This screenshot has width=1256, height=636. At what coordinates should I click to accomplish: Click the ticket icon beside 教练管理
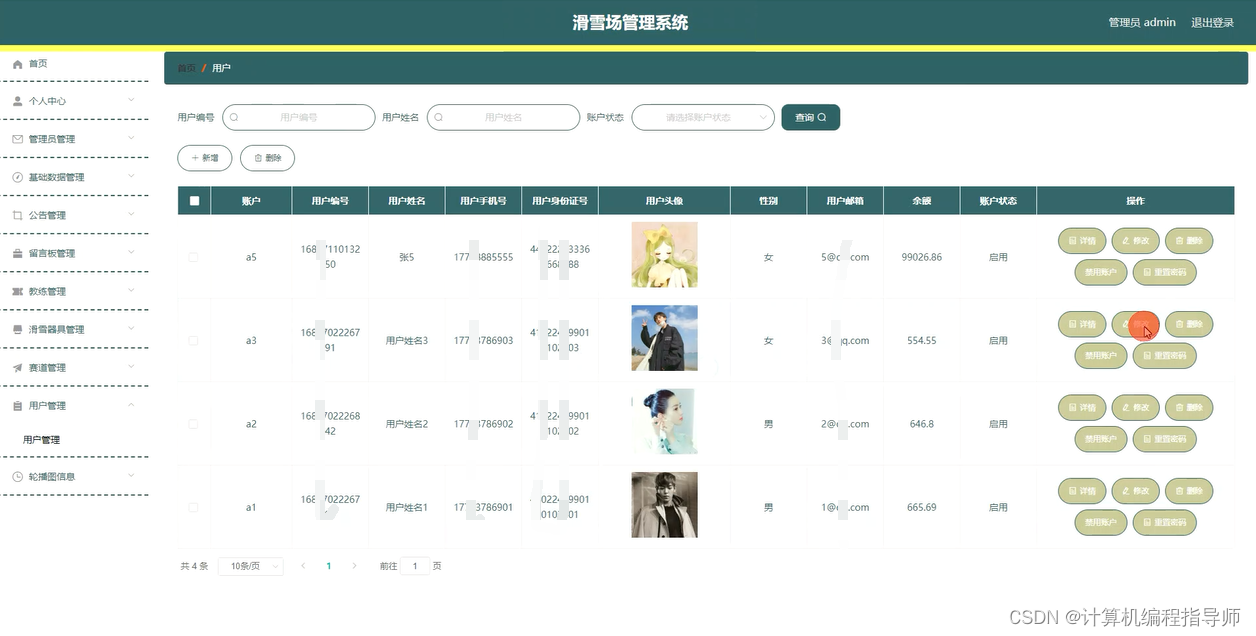[17, 291]
